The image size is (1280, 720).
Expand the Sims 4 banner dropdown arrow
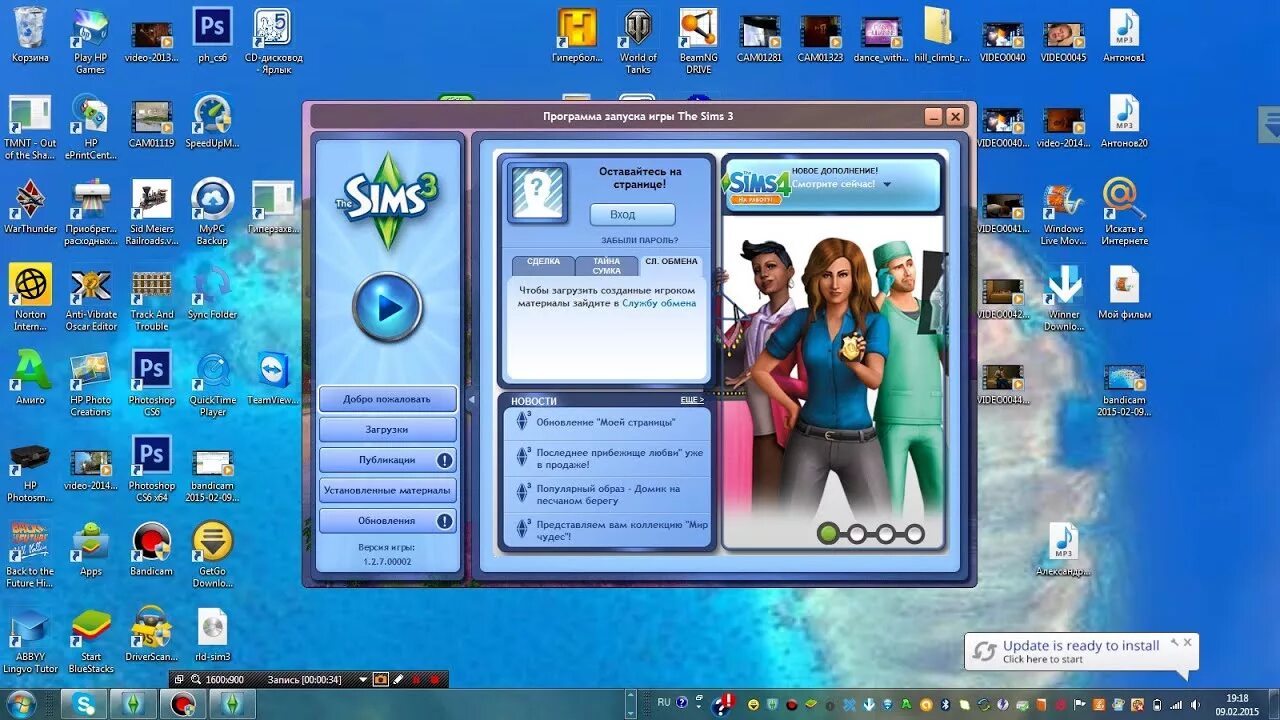tap(887, 185)
